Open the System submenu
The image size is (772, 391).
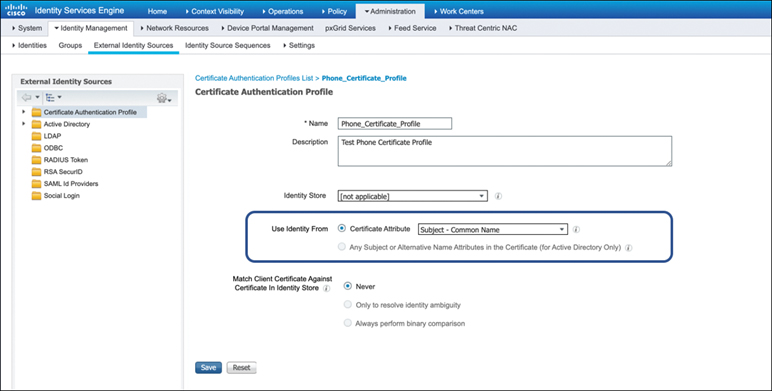click(27, 28)
